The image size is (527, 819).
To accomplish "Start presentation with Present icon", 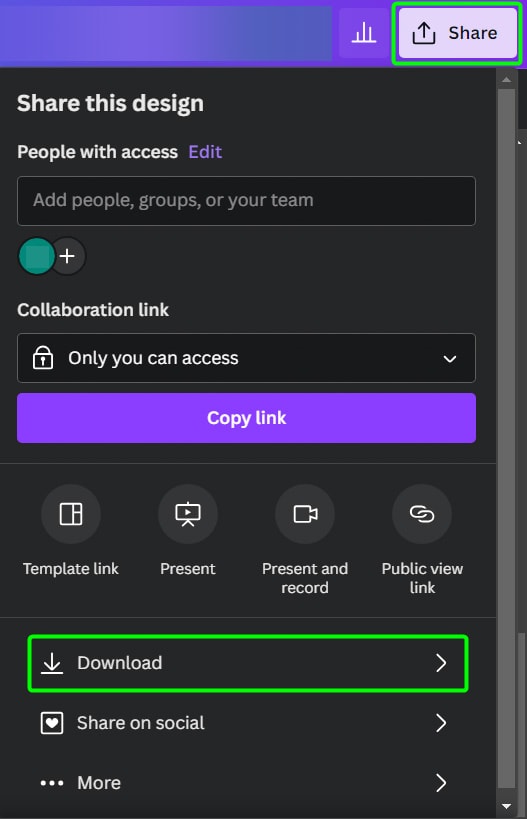I will tap(188, 514).
